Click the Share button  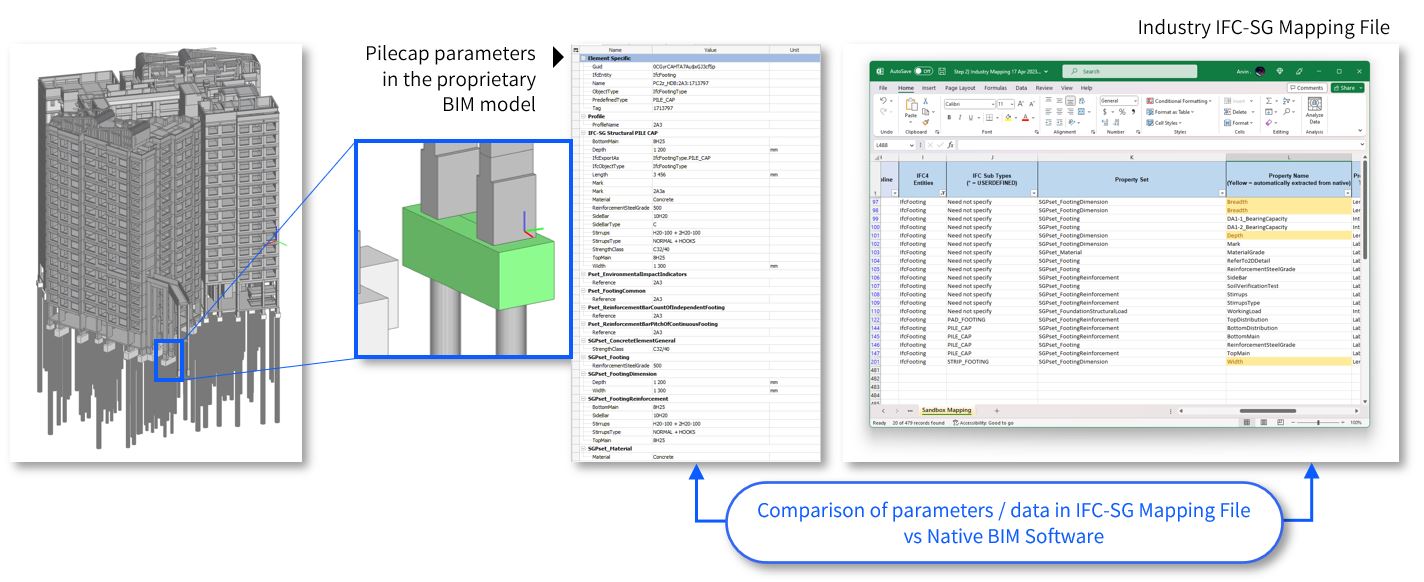(1346, 88)
